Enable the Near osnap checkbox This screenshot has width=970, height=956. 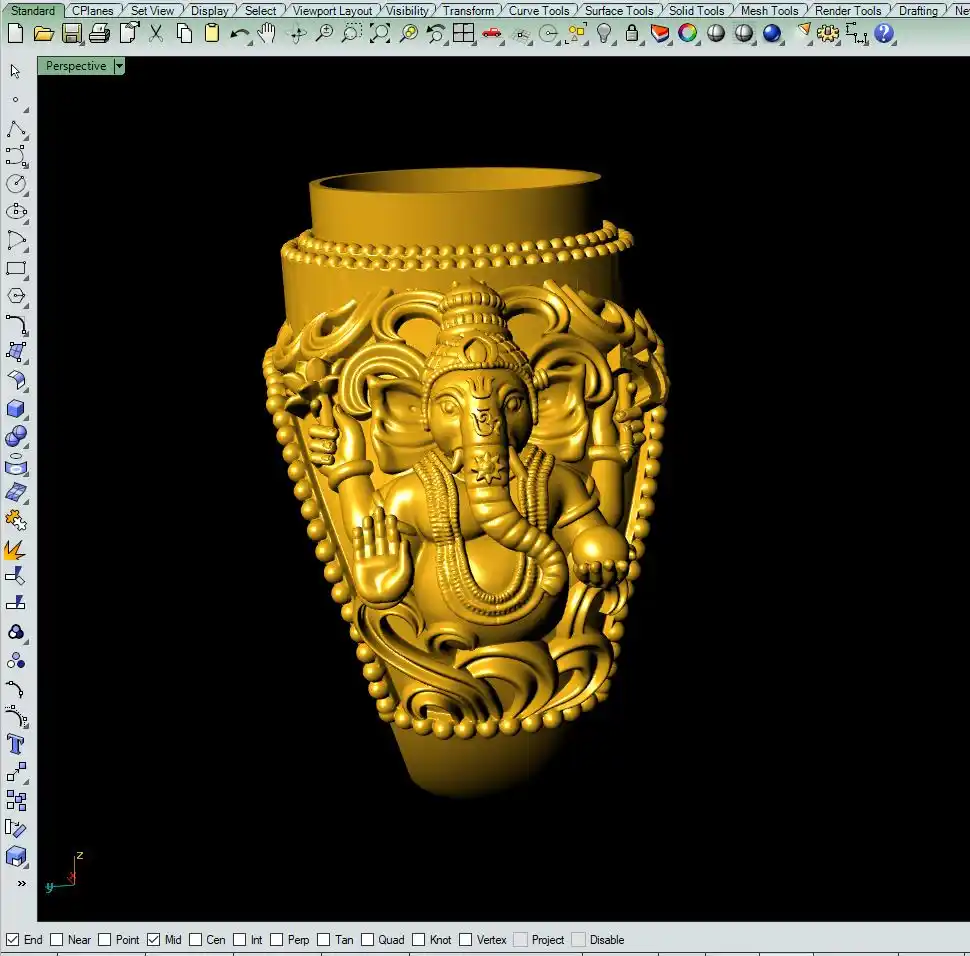[57, 940]
